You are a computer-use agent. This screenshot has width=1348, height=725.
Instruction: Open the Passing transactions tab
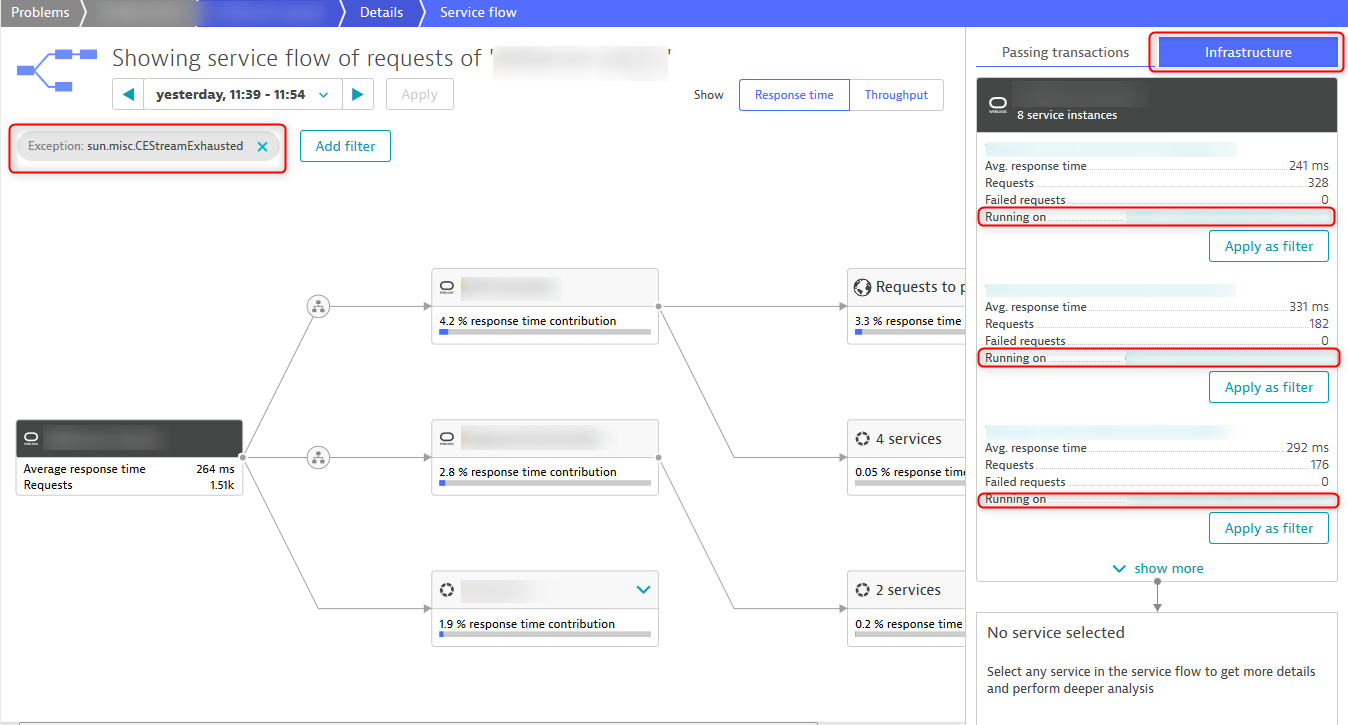(x=1065, y=53)
